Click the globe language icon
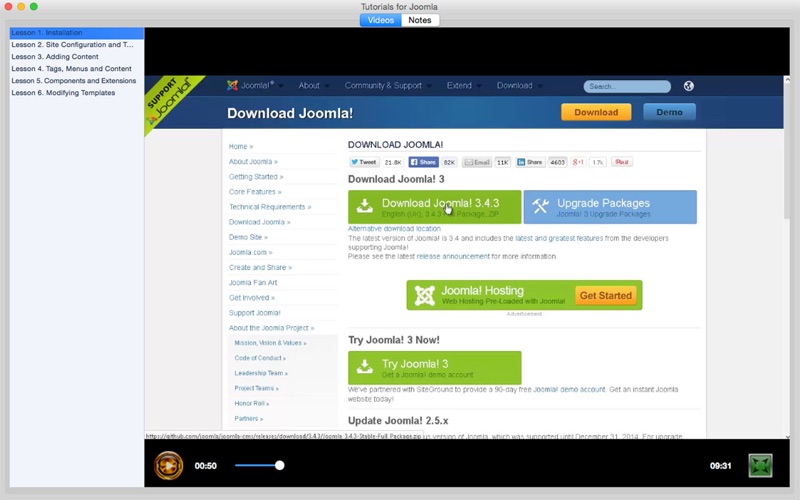 [688, 86]
